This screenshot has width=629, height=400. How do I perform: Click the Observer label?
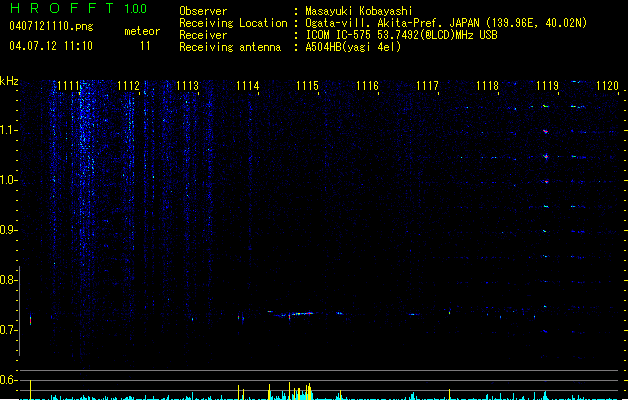click(203, 11)
